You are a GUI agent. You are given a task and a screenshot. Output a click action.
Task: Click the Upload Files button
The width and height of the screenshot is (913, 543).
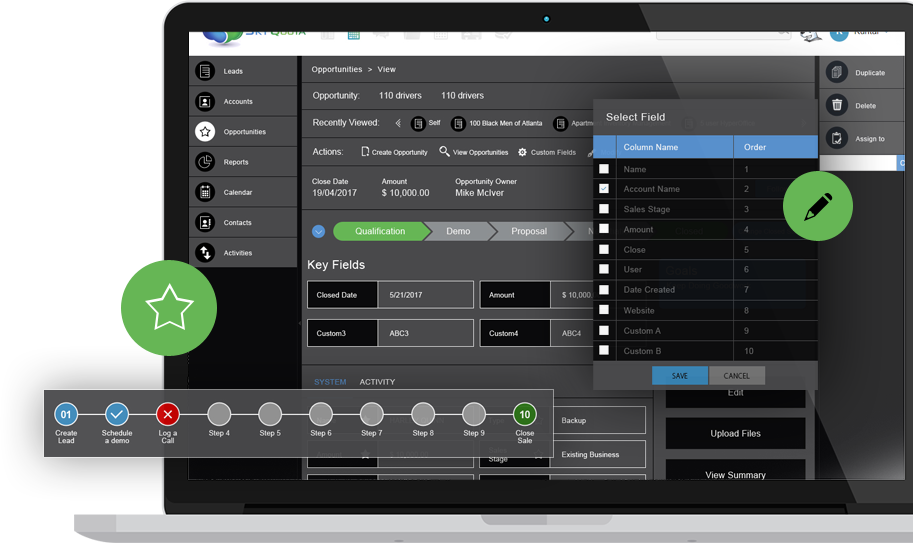(735, 434)
